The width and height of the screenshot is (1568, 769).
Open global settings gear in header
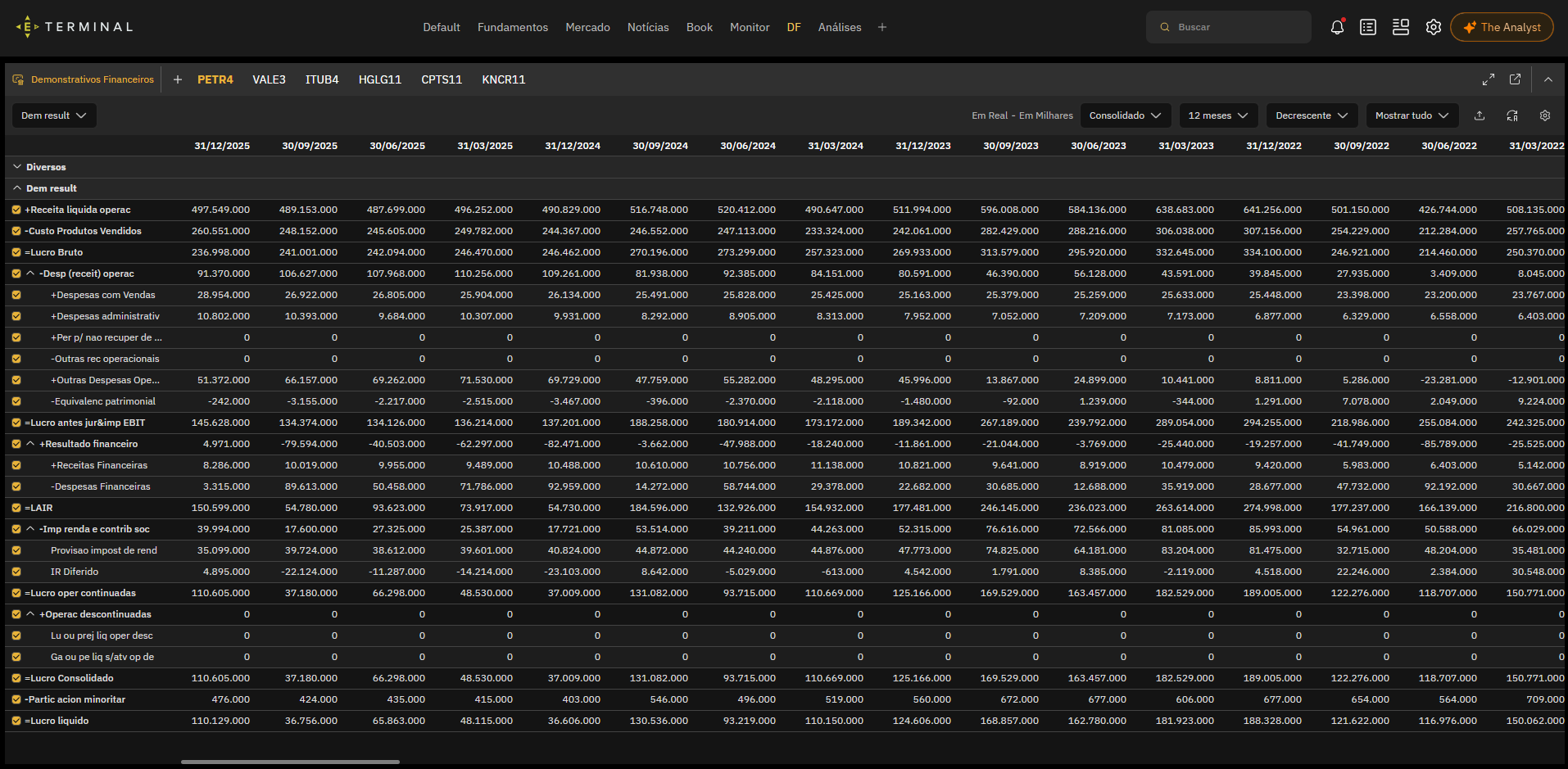1433,27
